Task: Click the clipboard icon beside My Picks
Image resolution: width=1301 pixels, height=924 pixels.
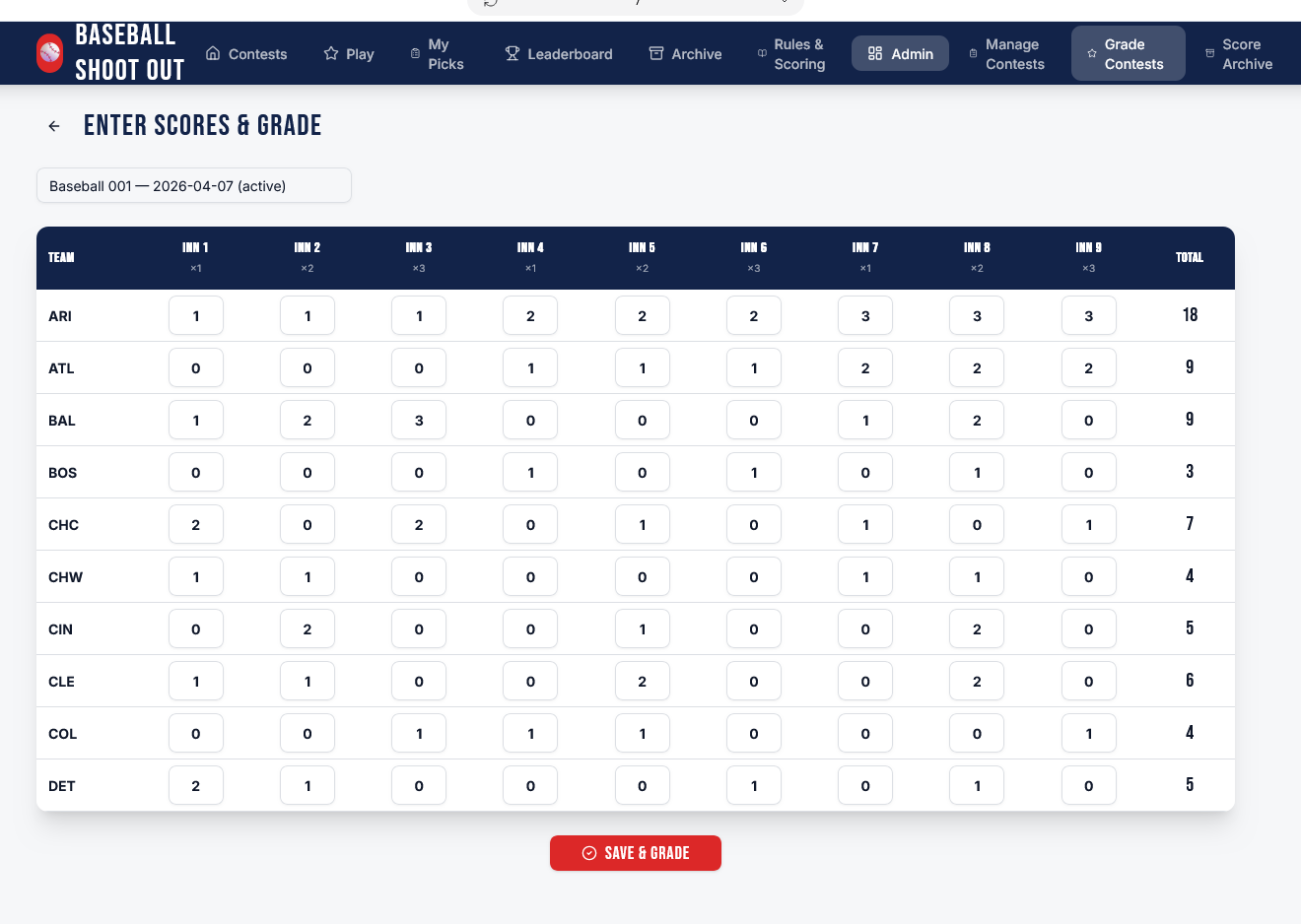Action: [415, 53]
